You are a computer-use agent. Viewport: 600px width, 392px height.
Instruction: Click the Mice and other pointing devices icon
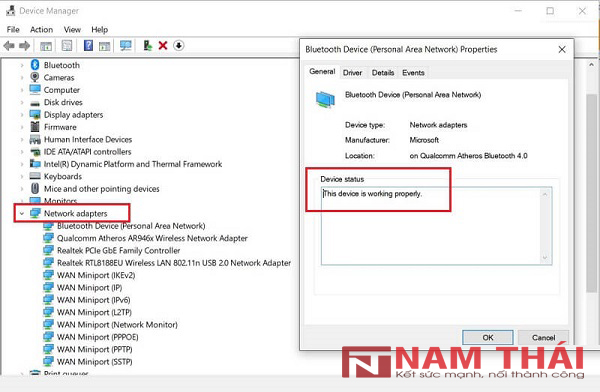35,188
